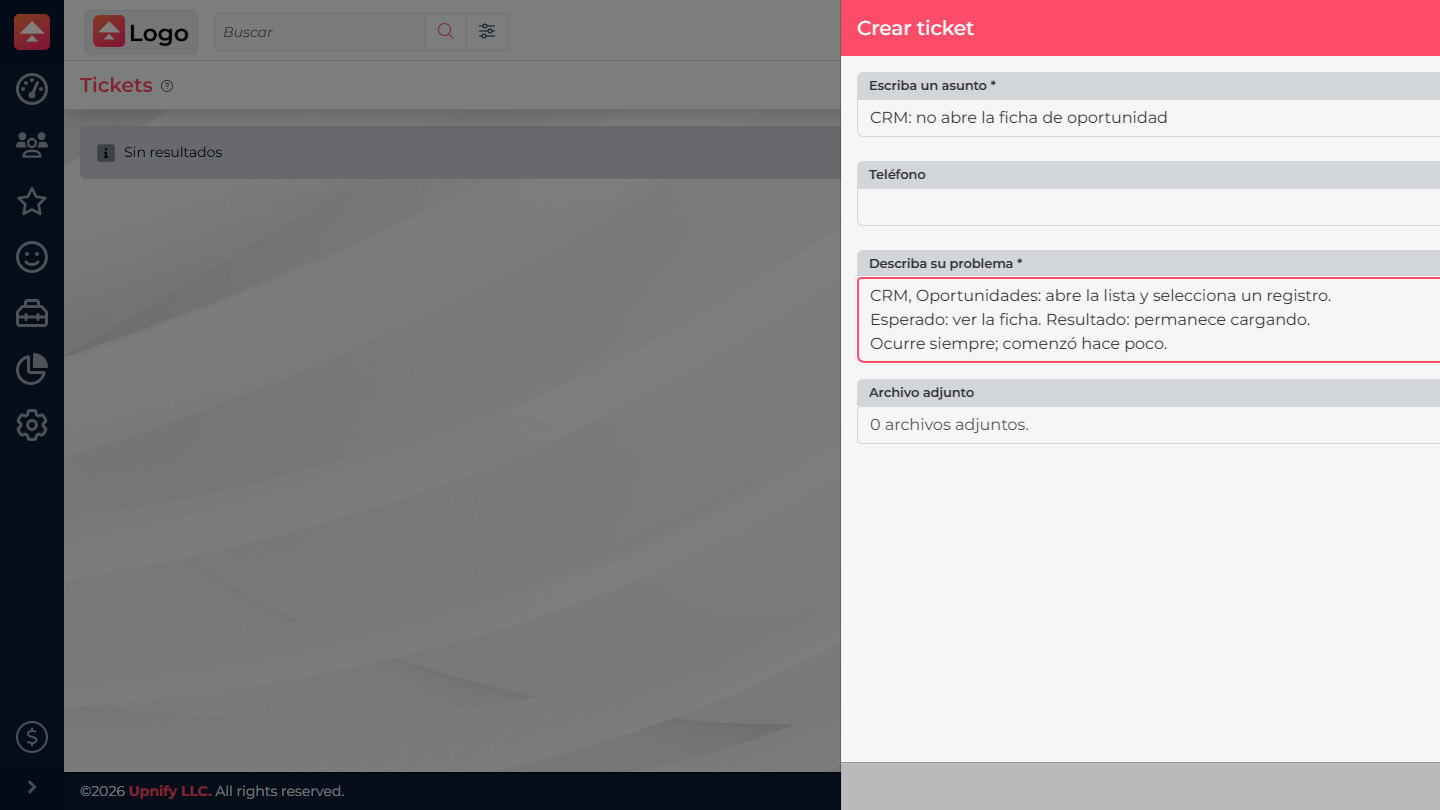
Task: Click the 'Describa su problema *' label
Action: tap(945, 264)
